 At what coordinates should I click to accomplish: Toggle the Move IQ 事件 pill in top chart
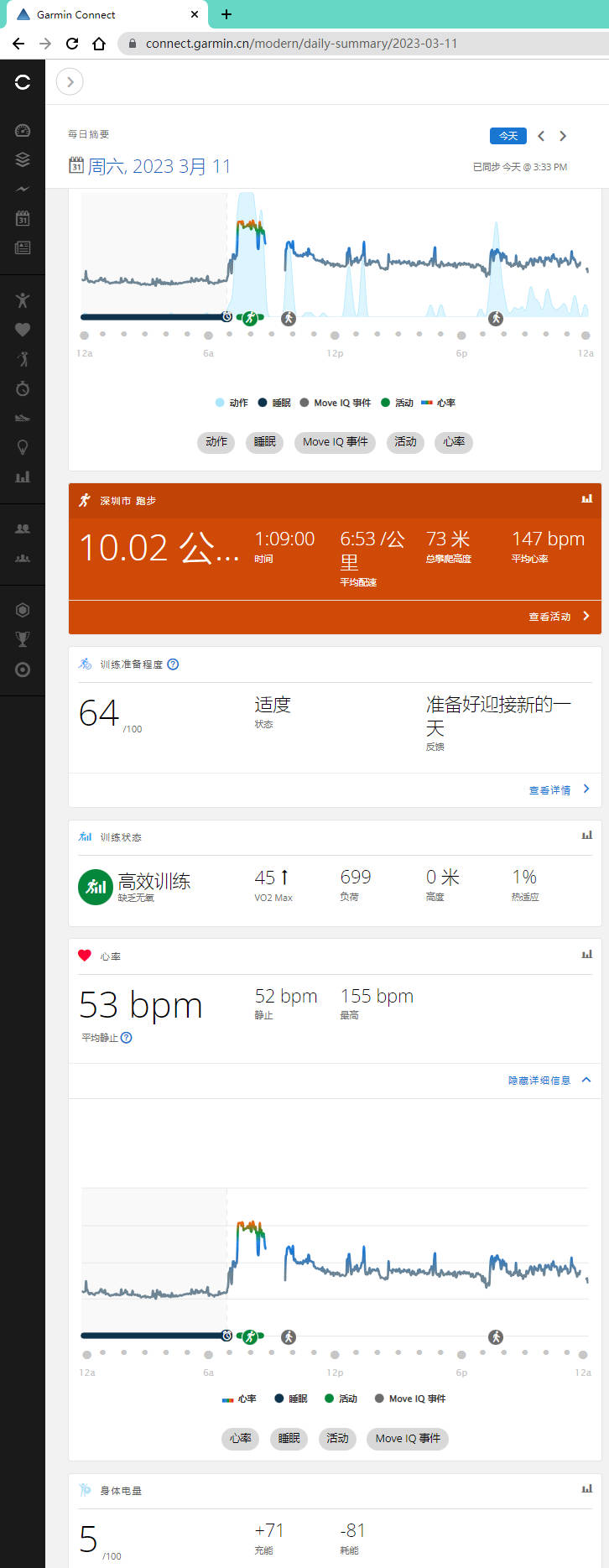tap(335, 442)
